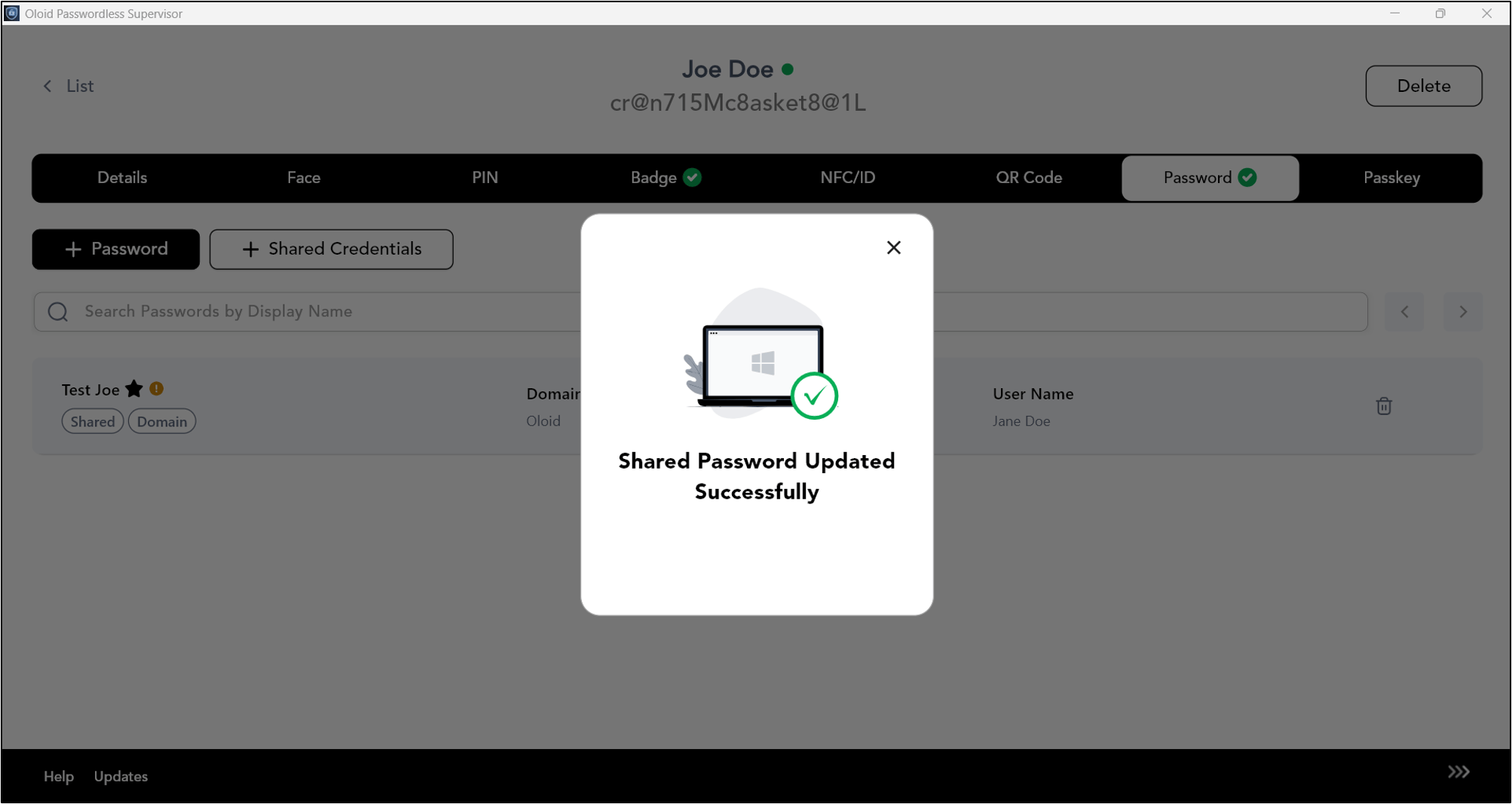Open the Passkey tab
The width and height of the screenshot is (1512, 804).
point(1391,178)
